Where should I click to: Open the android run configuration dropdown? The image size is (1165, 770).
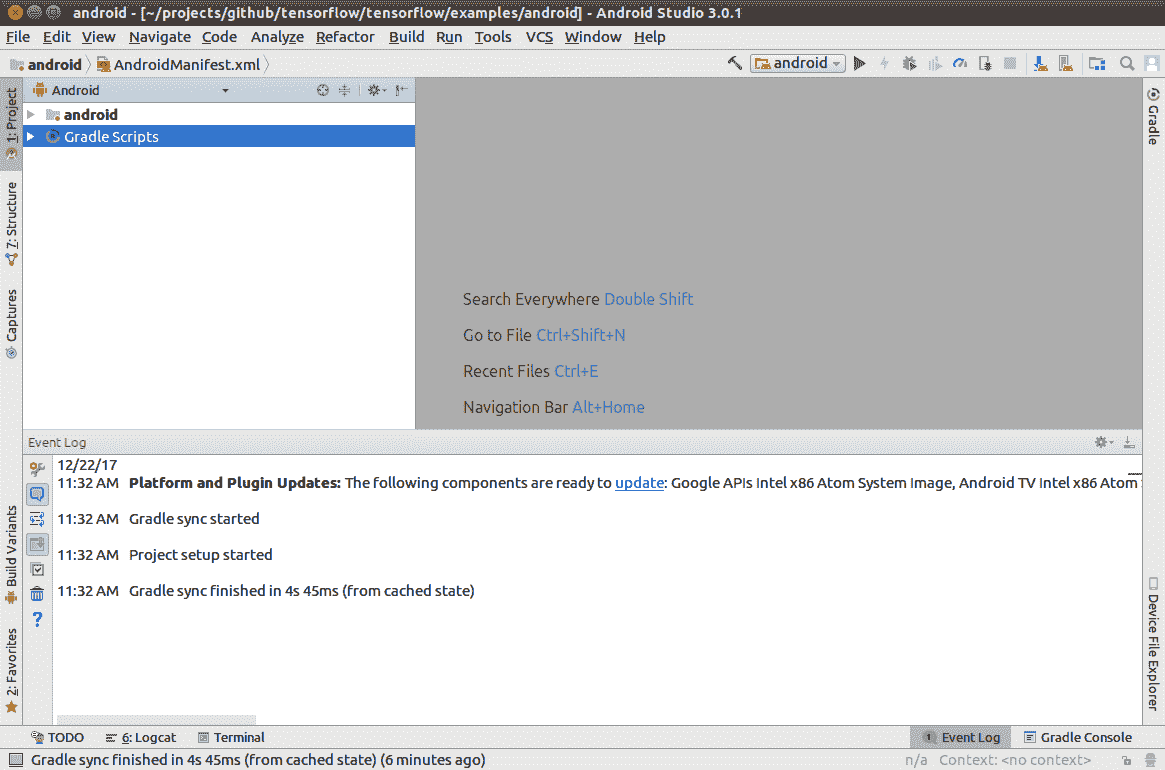[799, 63]
